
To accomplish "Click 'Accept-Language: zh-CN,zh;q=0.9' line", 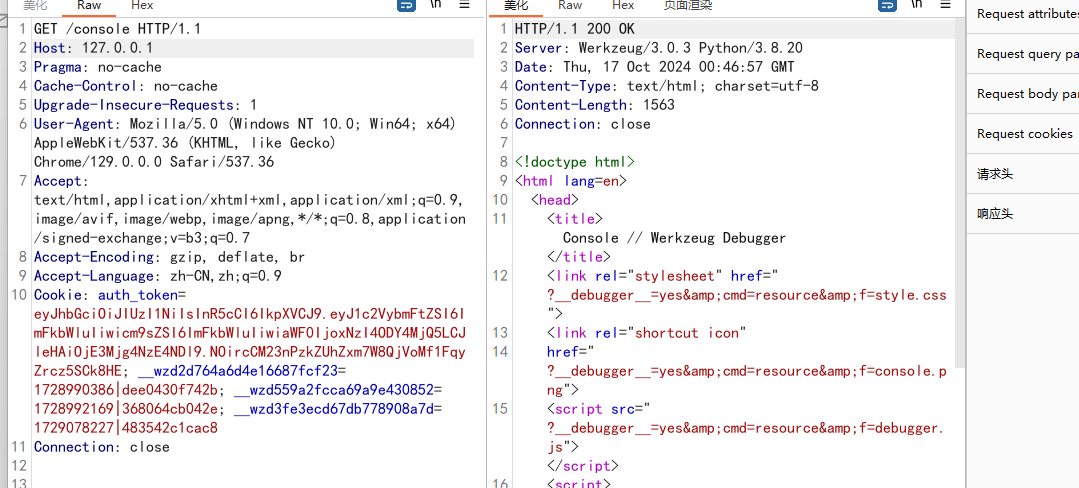I will (158, 276).
